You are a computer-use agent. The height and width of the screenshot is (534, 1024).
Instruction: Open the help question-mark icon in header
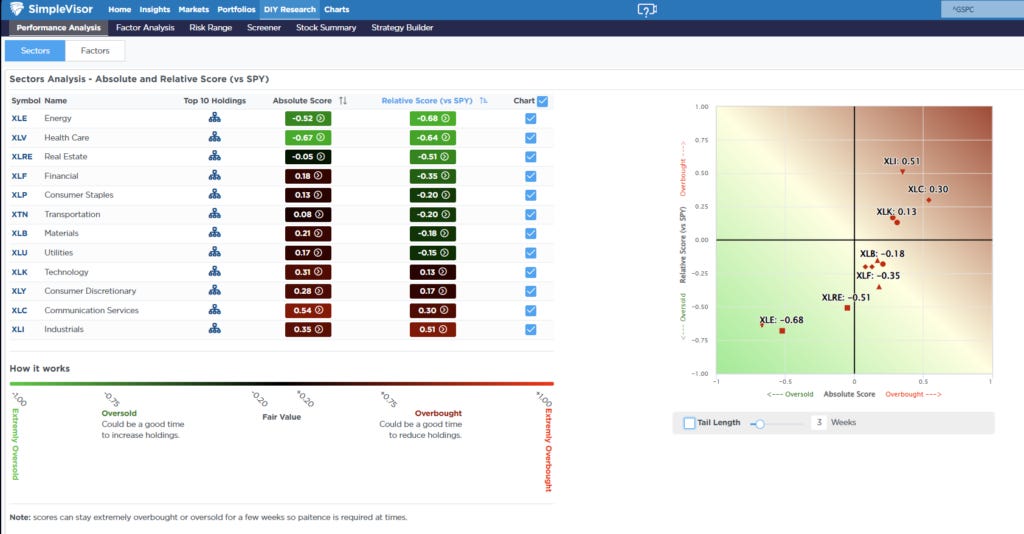(x=647, y=10)
